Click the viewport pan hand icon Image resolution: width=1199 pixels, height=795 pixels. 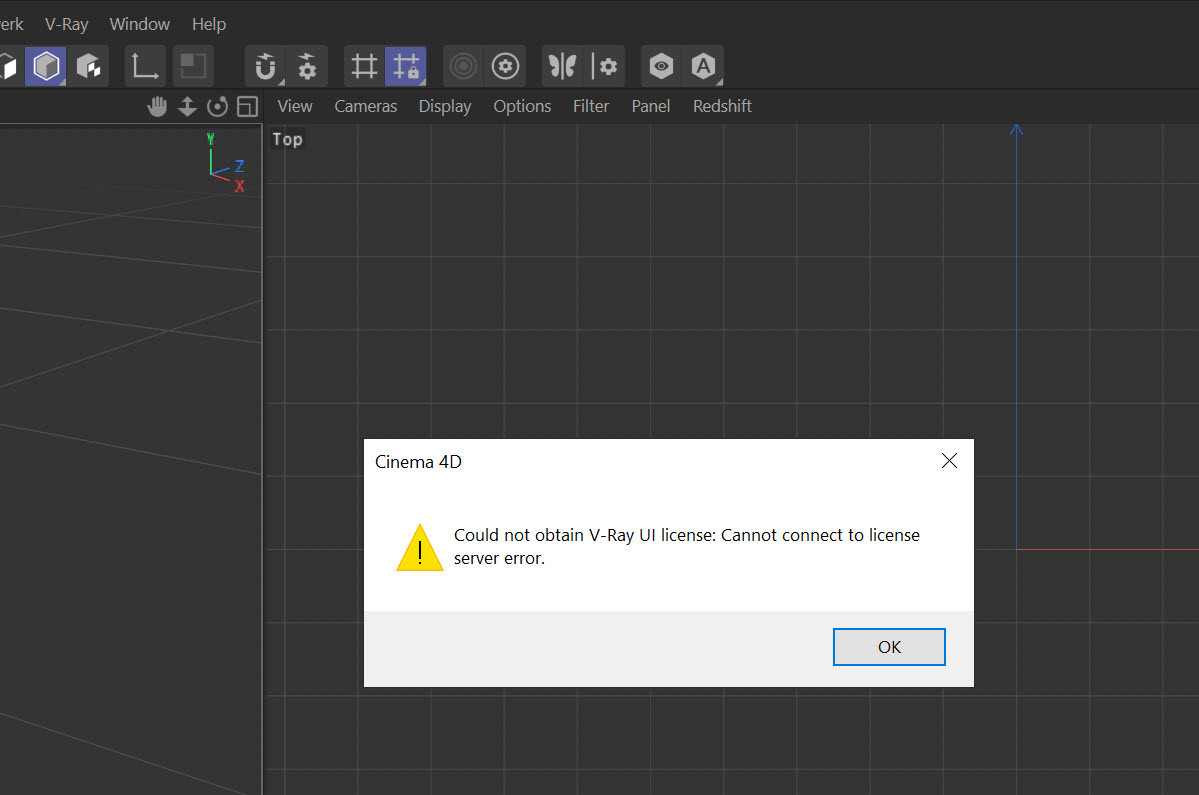pyautogui.click(x=157, y=106)
